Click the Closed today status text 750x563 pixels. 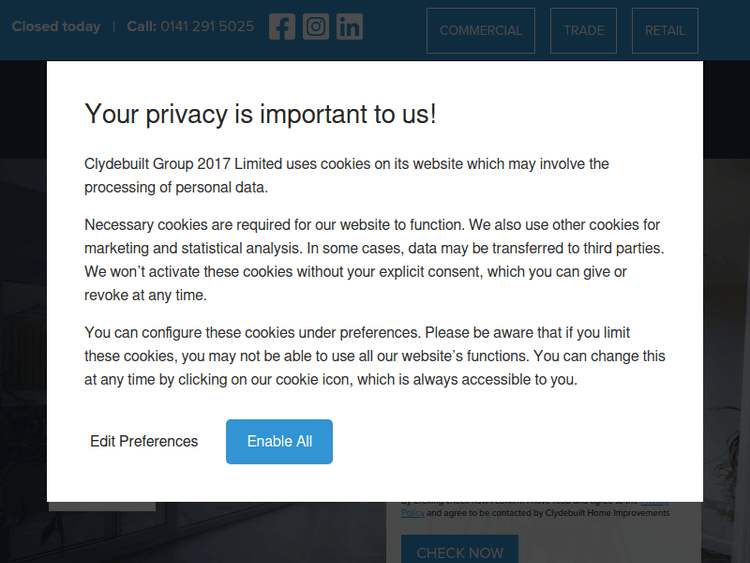[x=56, y=26]
